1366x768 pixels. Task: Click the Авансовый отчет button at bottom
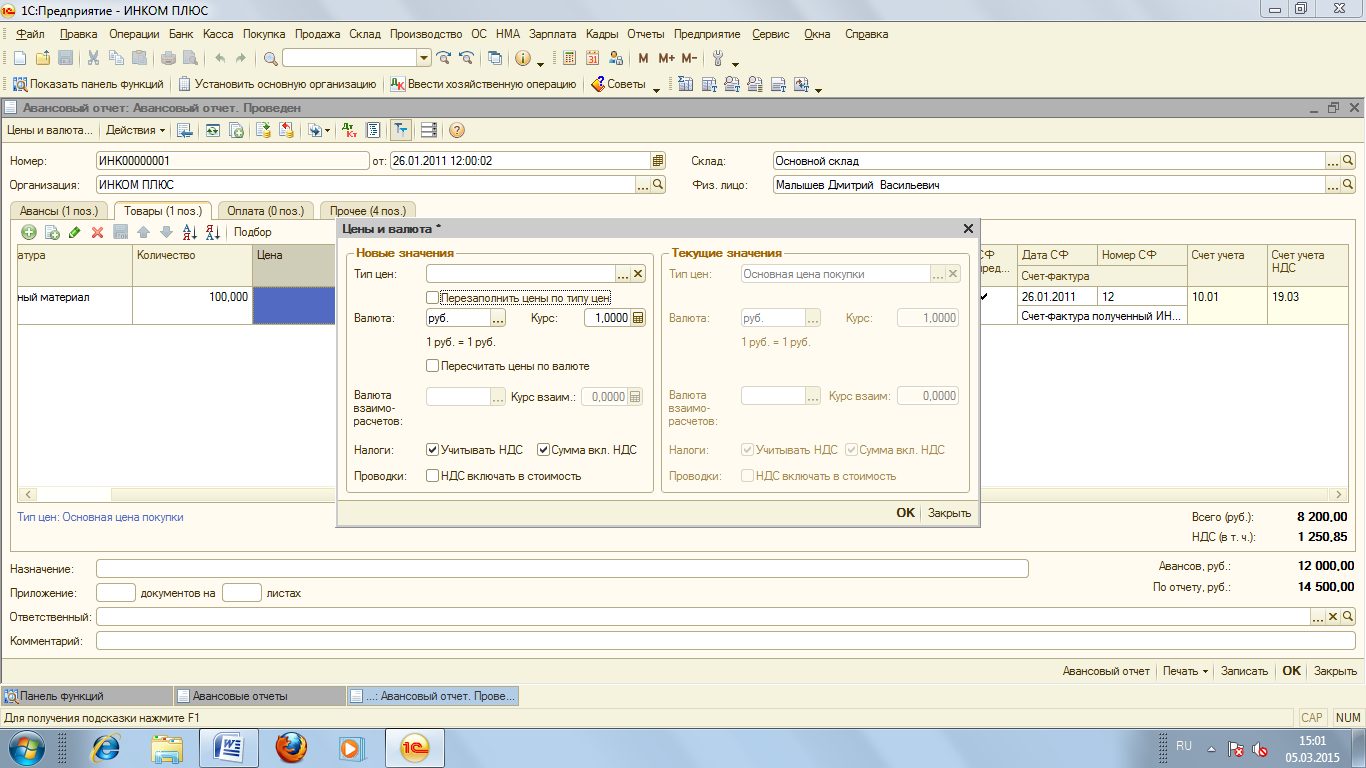click(x=1106, y=671)
